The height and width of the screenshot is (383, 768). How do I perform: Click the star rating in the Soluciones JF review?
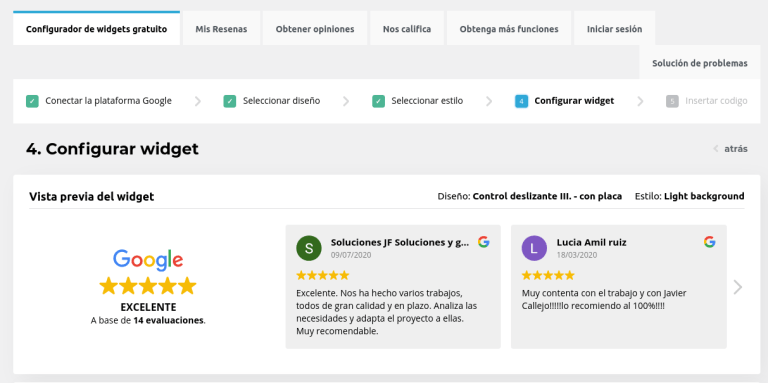point(323,275)
